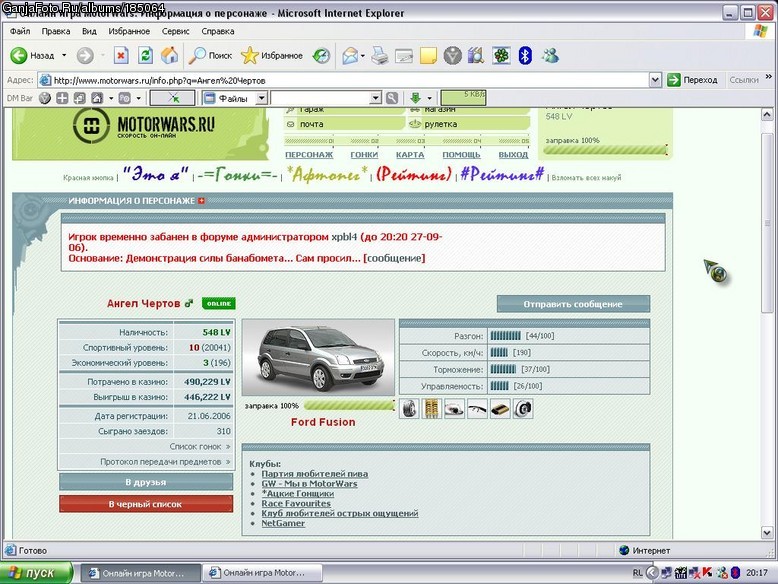This screenshot has width=778, height=584.
Task: Open the ПОМОЩЬ navigation tab
Action: pos(461,155)
